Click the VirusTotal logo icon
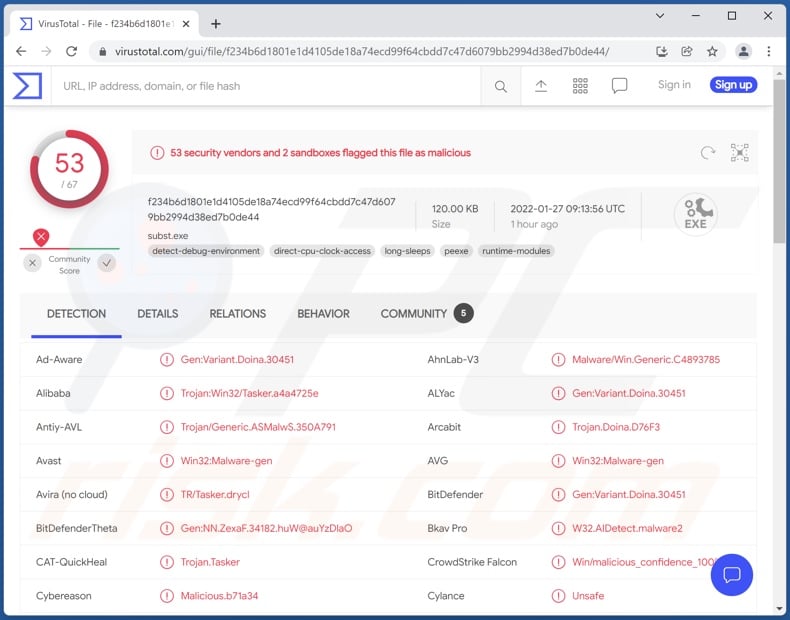This screenshot has width=790, height=620. click(x=27, y=86)
